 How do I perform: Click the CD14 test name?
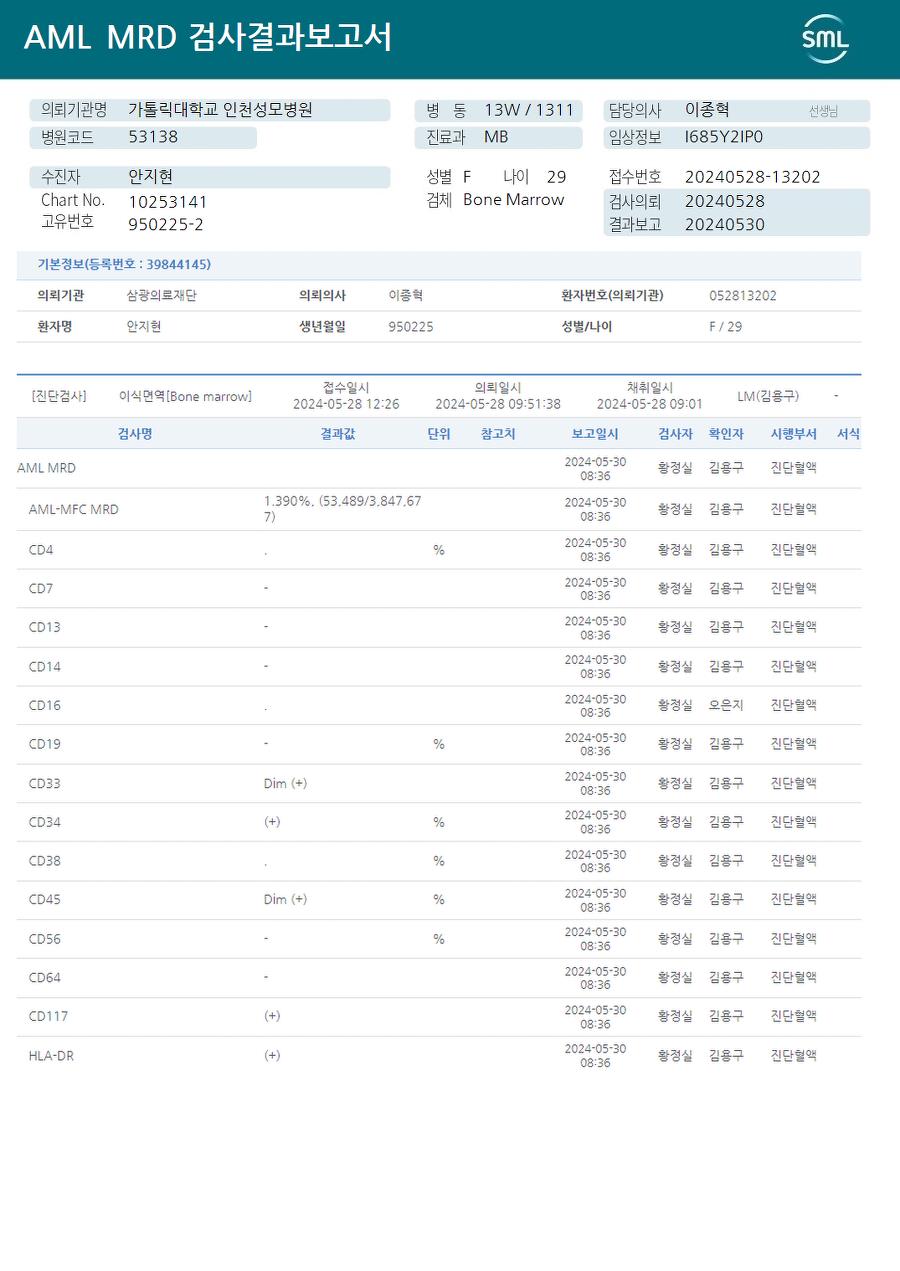[44, 667]
